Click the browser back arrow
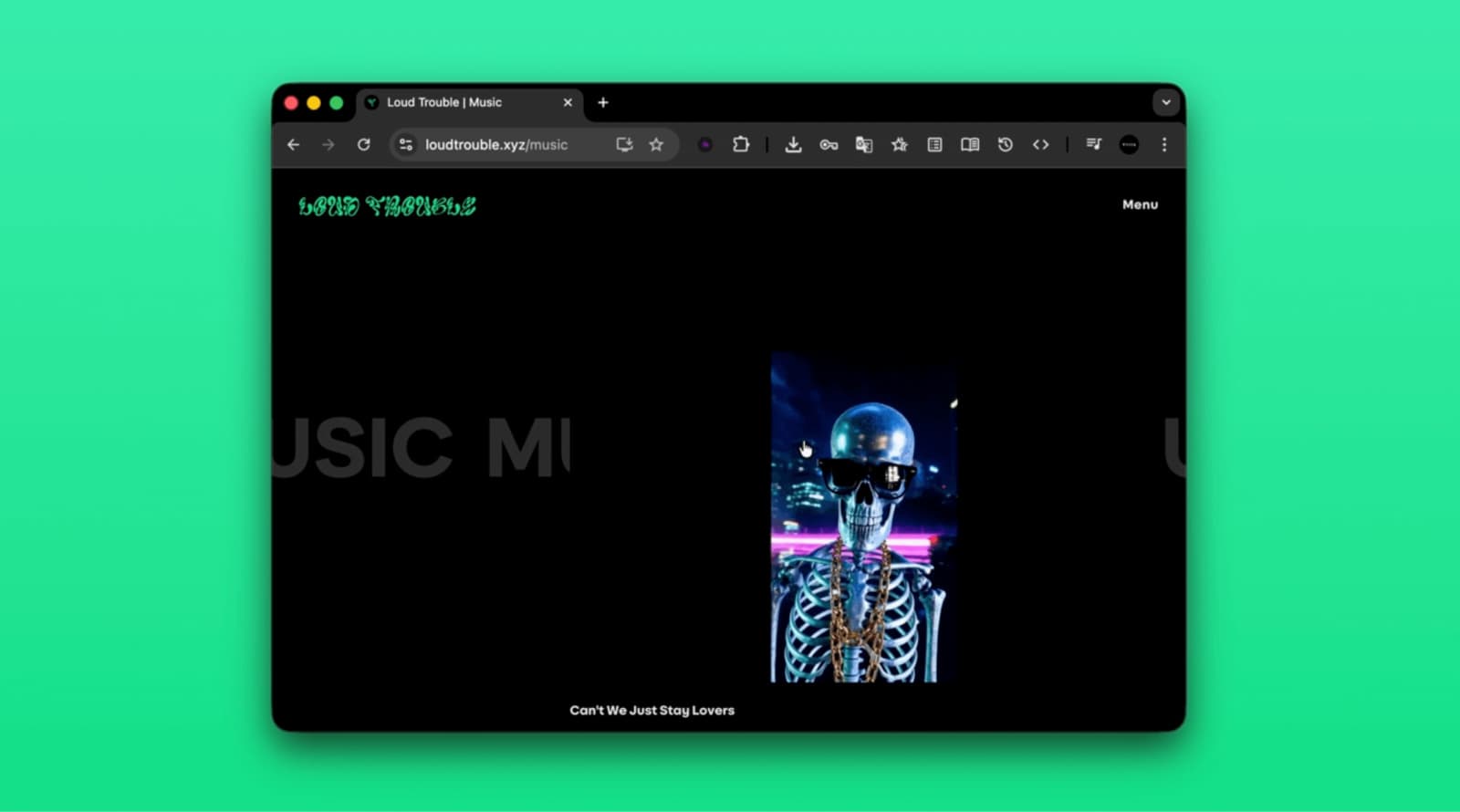Screen dimensions: 1460x812 coord(293,144)
